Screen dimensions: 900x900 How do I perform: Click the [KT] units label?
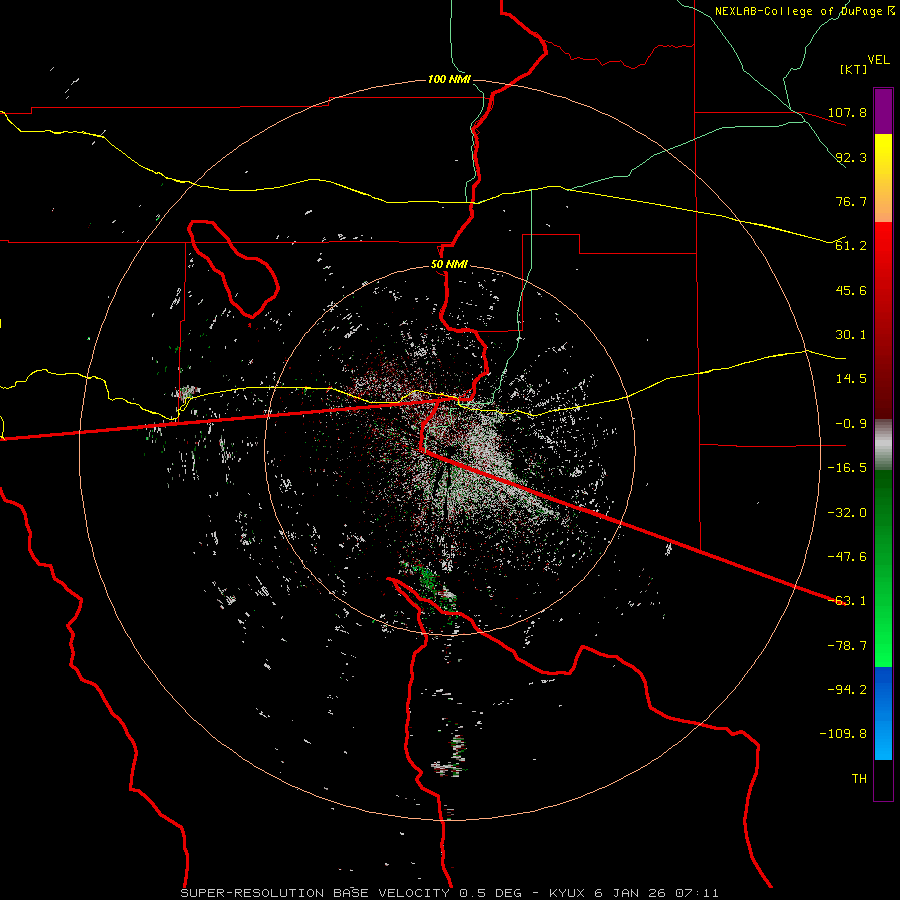click(x=854, y=69)
